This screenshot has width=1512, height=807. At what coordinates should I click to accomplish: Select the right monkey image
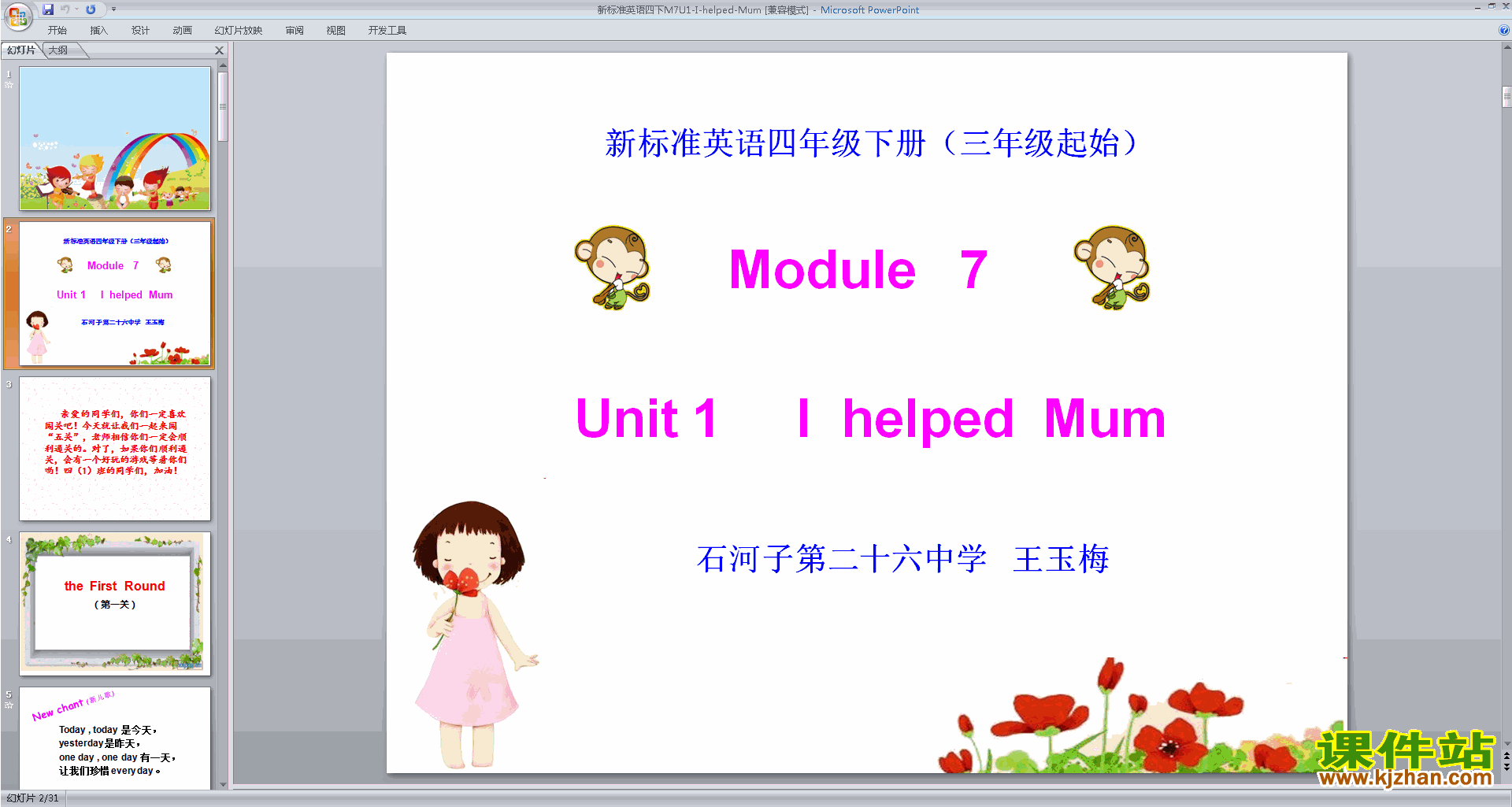tap(1112, 268)
